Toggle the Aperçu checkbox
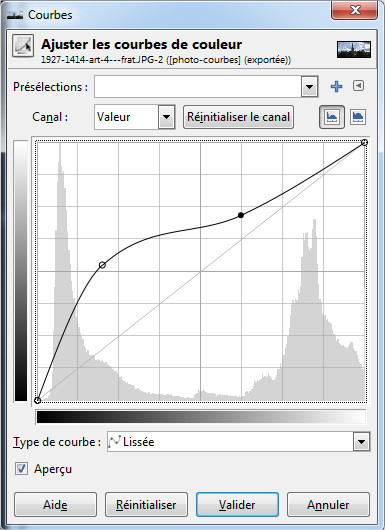Image resolution: width=385 pixels, height=530 pixels. point(21,469)
